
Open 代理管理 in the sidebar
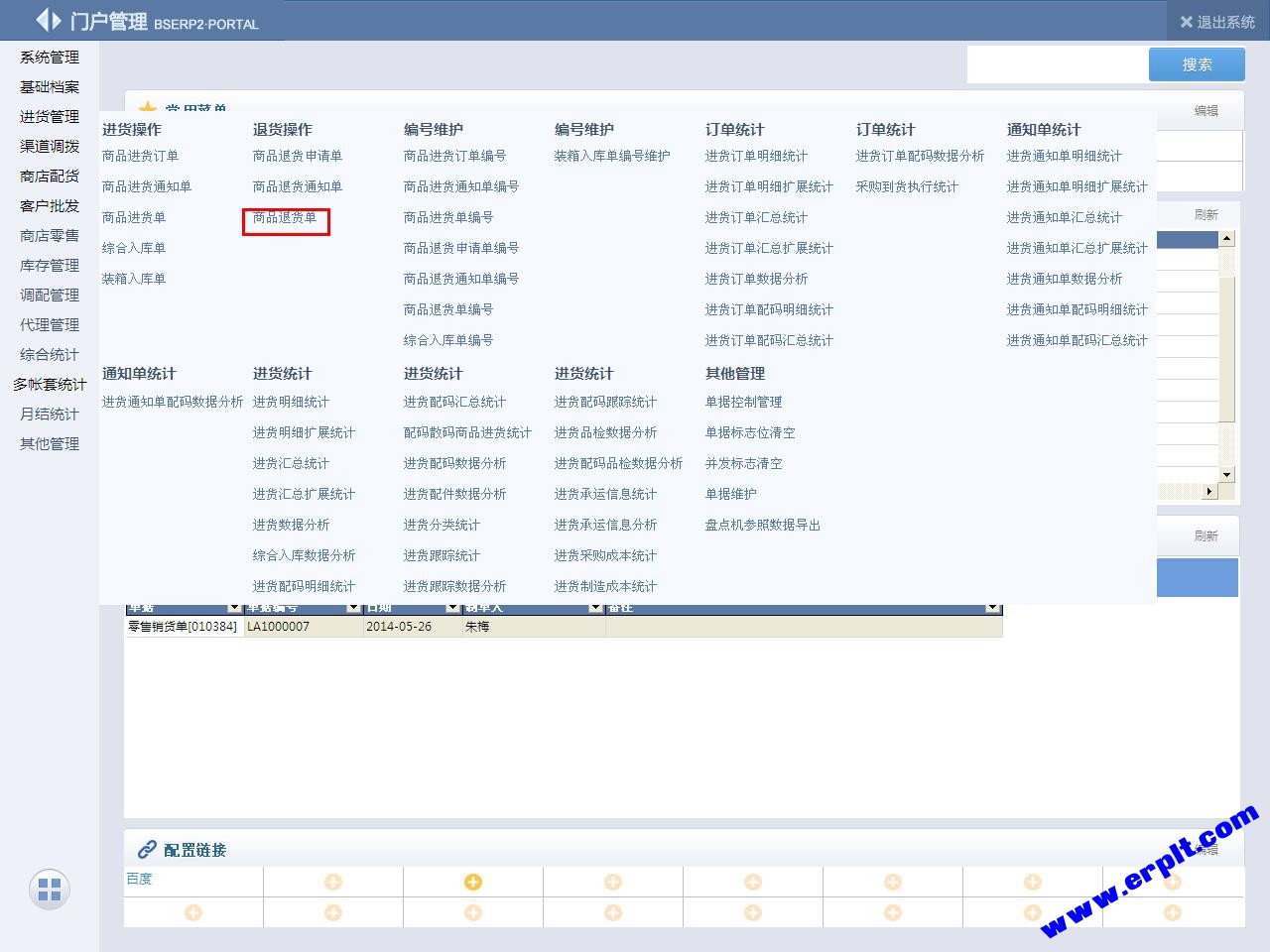[50, 325]
